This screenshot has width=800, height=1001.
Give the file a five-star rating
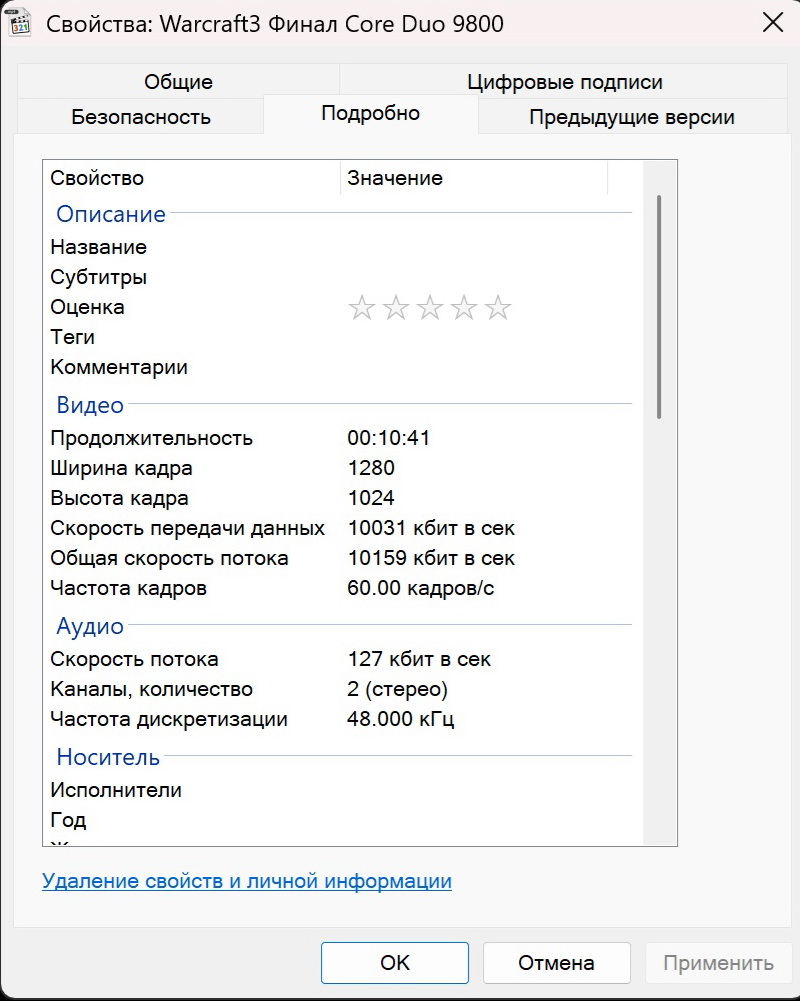click(497, 308)
